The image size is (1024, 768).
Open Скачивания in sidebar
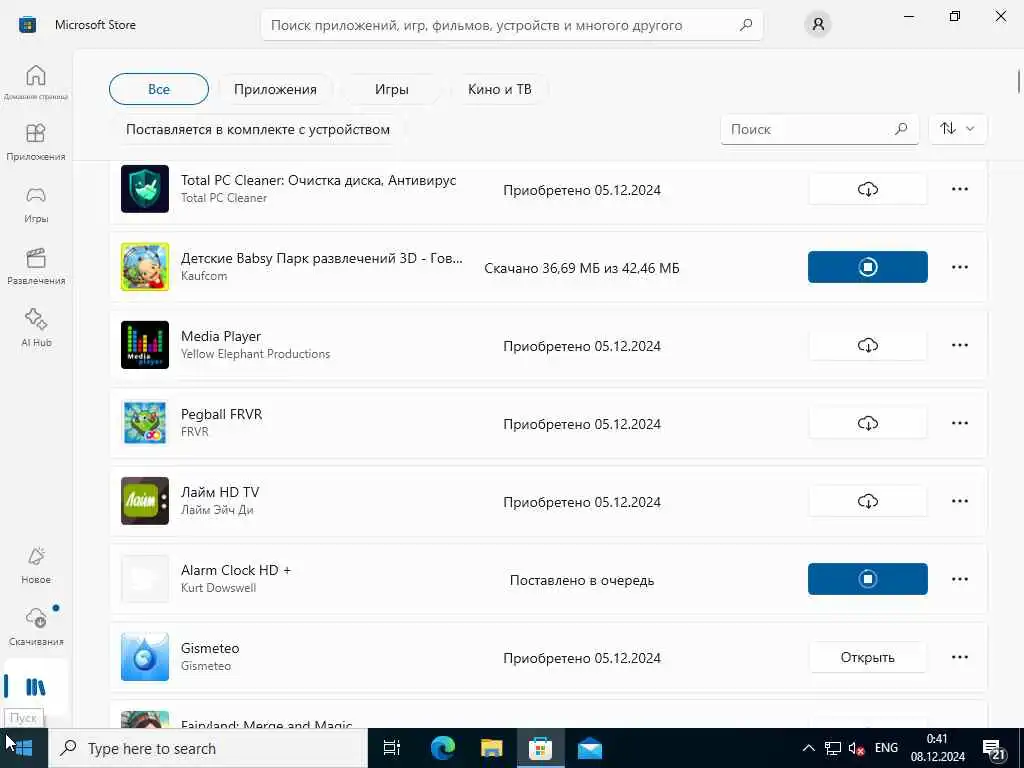pyautogui.click(x=36, y=627)
